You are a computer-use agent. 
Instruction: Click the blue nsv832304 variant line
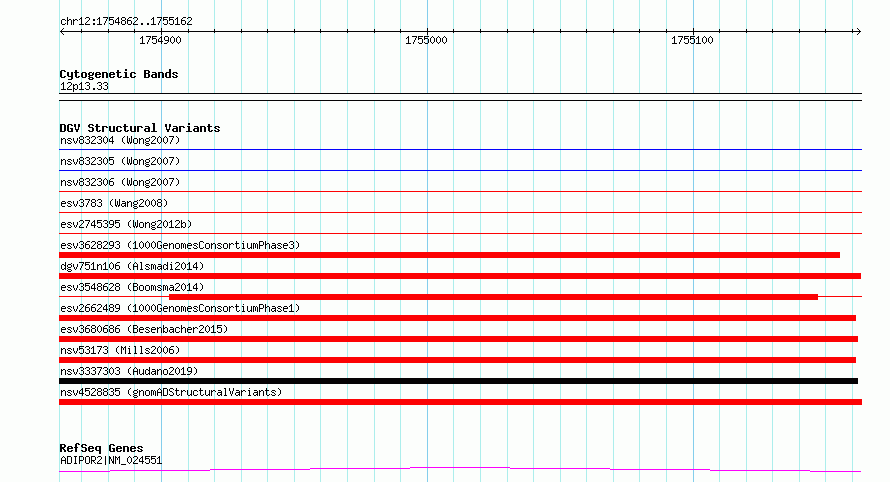460,150
